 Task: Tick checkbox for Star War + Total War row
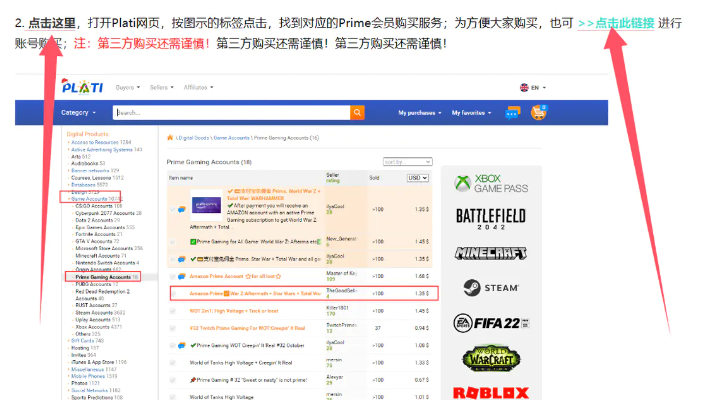173,259
